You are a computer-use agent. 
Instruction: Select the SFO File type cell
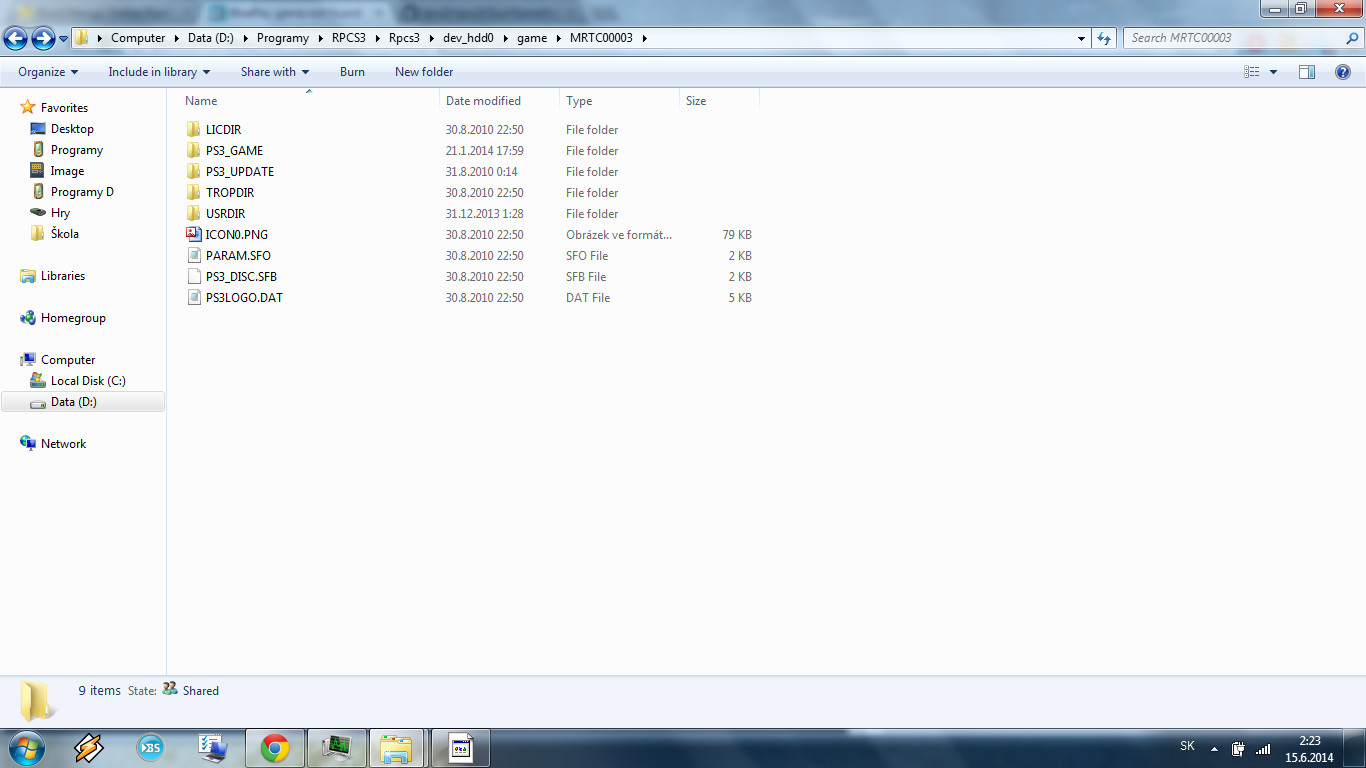[587, 256]
